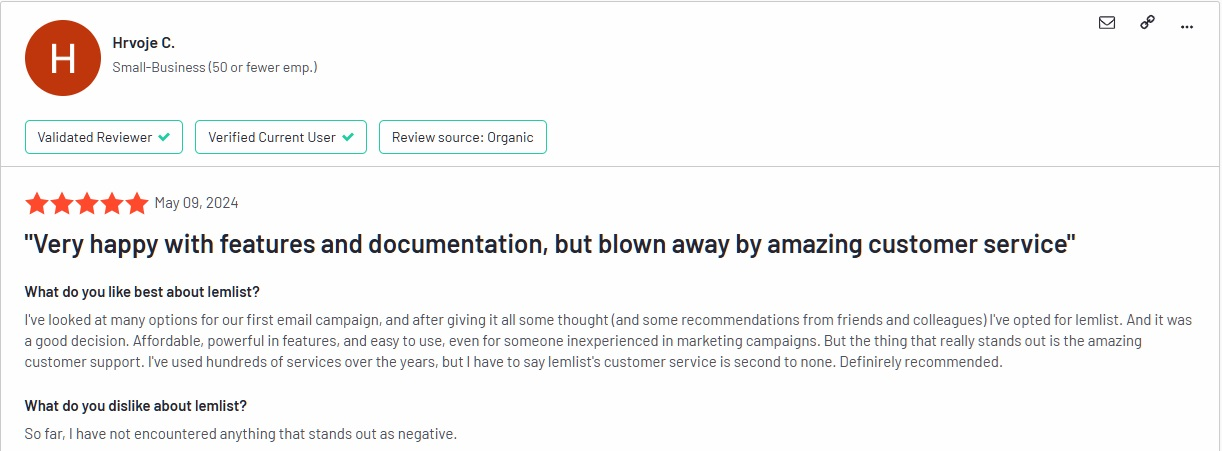Open the three-dots more options menu
The width and height of the screenshot is (1222, 451).
[x=1187, y=27]
